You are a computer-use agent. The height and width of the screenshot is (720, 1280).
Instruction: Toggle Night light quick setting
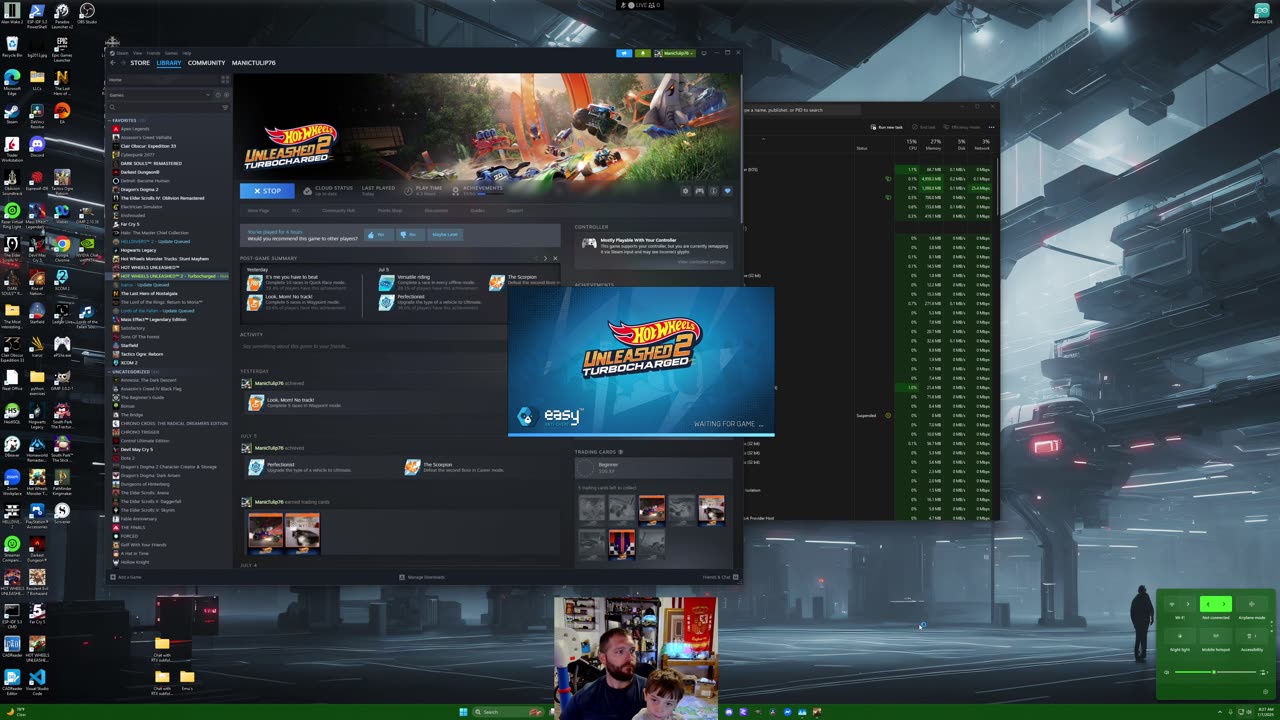[1180, 636]
